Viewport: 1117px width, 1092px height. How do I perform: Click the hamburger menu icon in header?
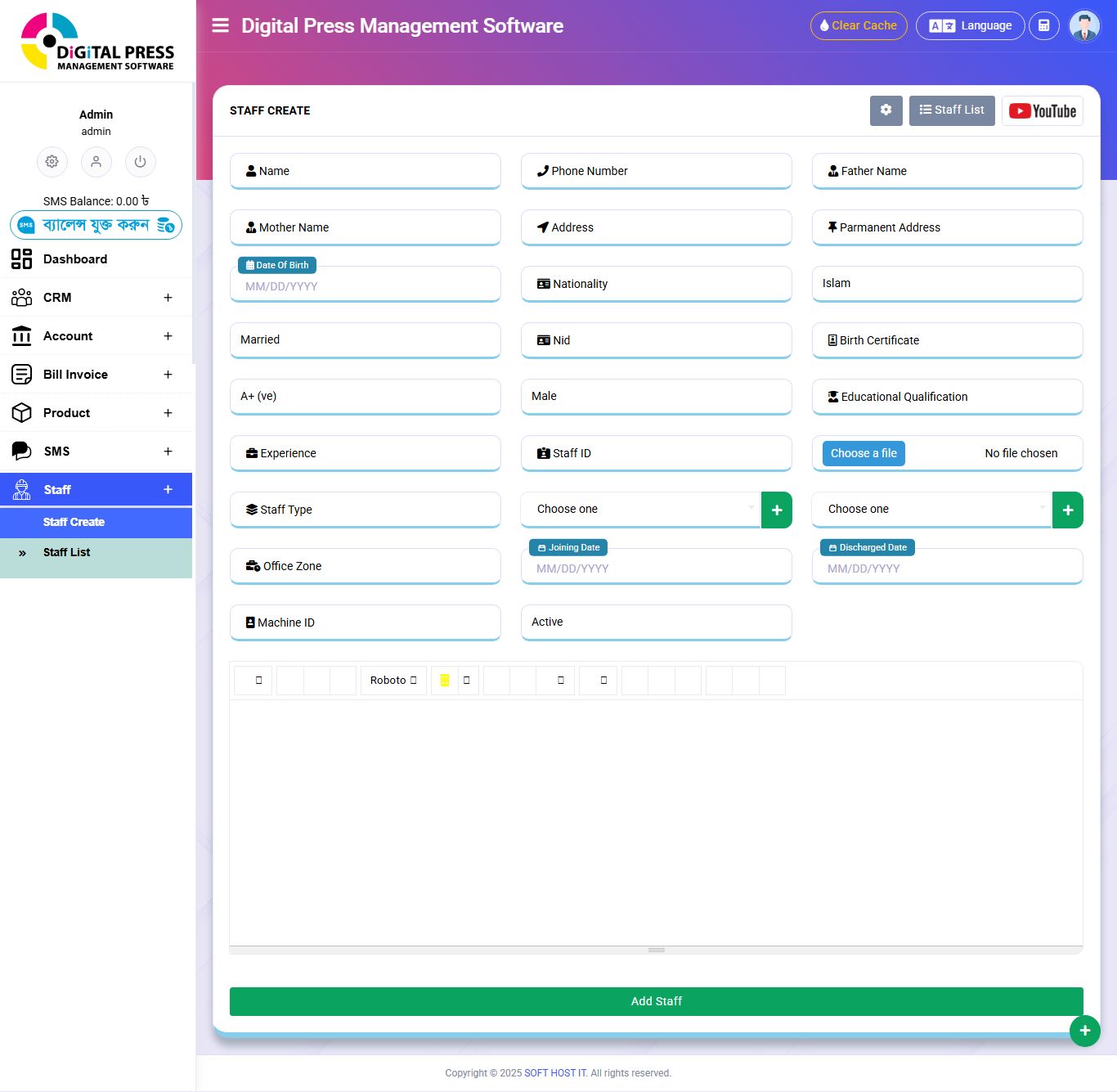click(220, 25)
